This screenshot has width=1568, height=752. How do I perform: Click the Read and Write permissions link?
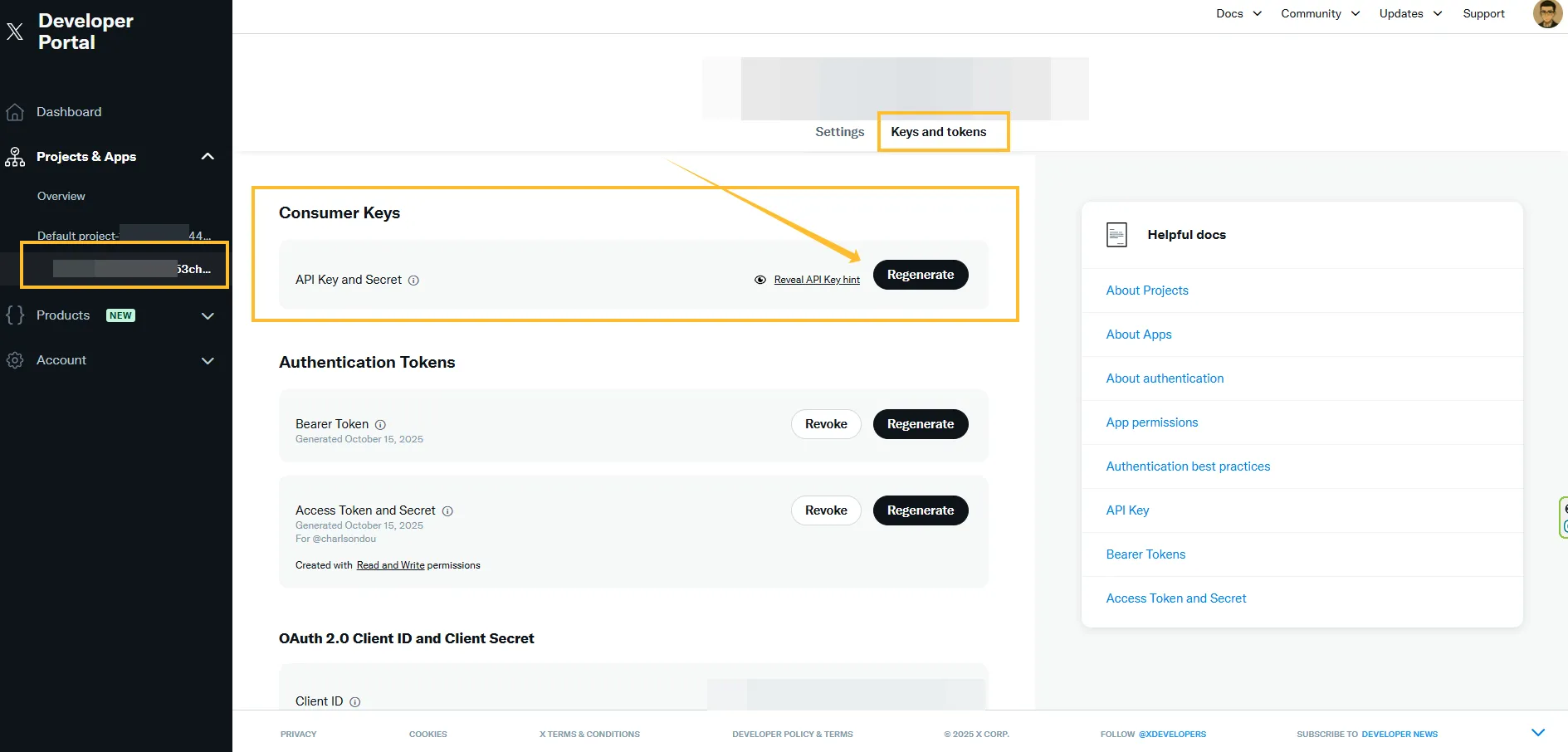[x=390, y=565]
